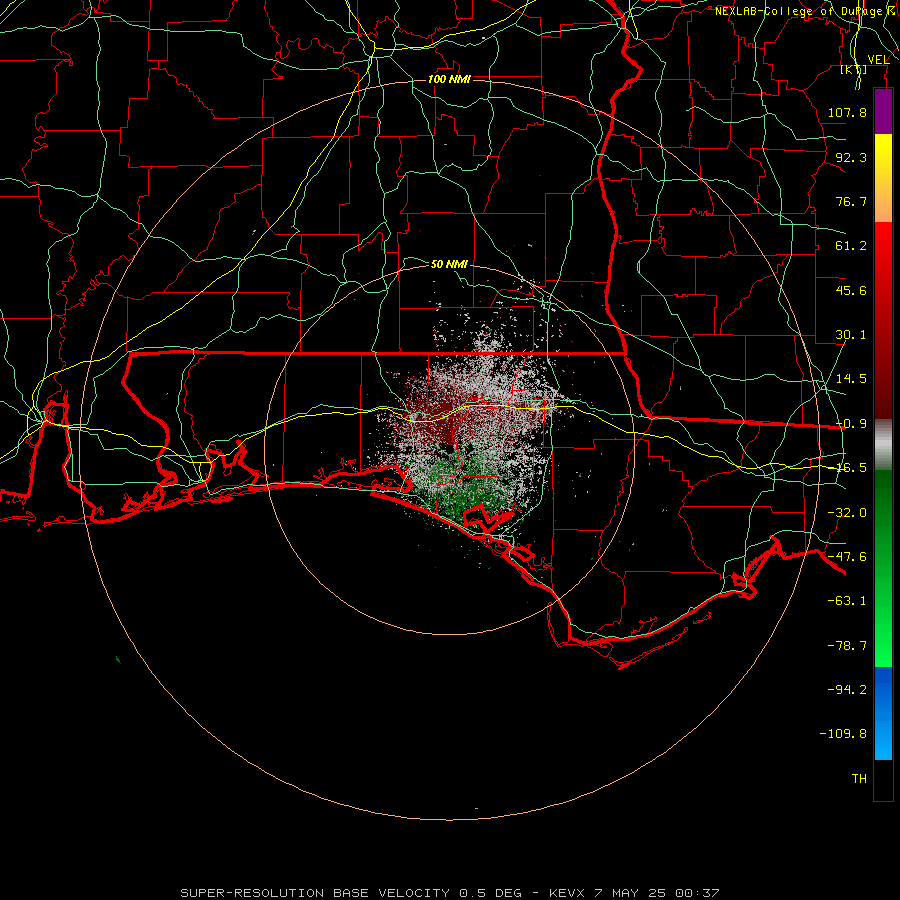Viewport: 900px width, 900px height.
Task: Click the -32.0 velocity value label
Action: [847, 513]
